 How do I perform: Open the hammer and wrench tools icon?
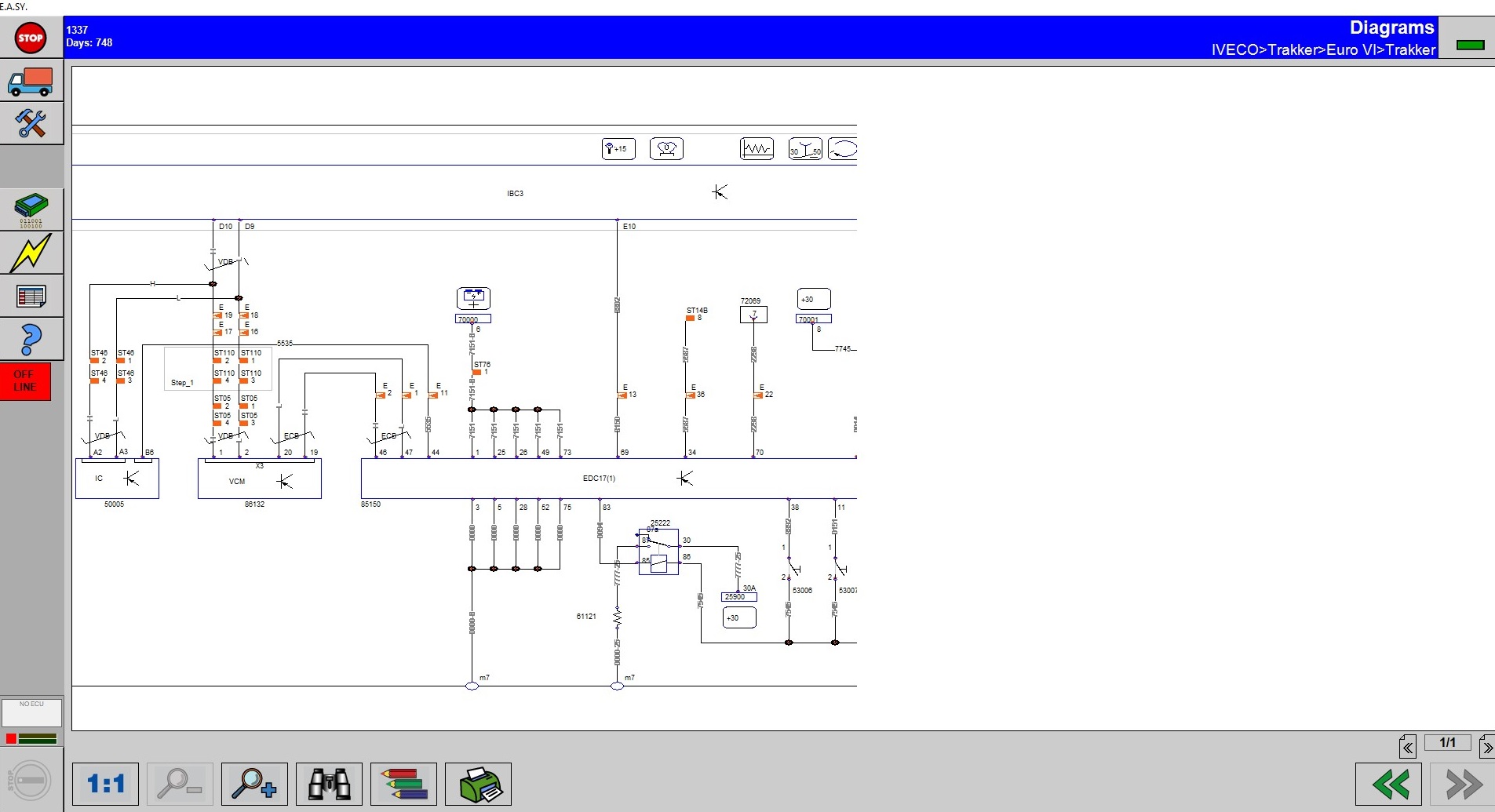coord(31,123)
